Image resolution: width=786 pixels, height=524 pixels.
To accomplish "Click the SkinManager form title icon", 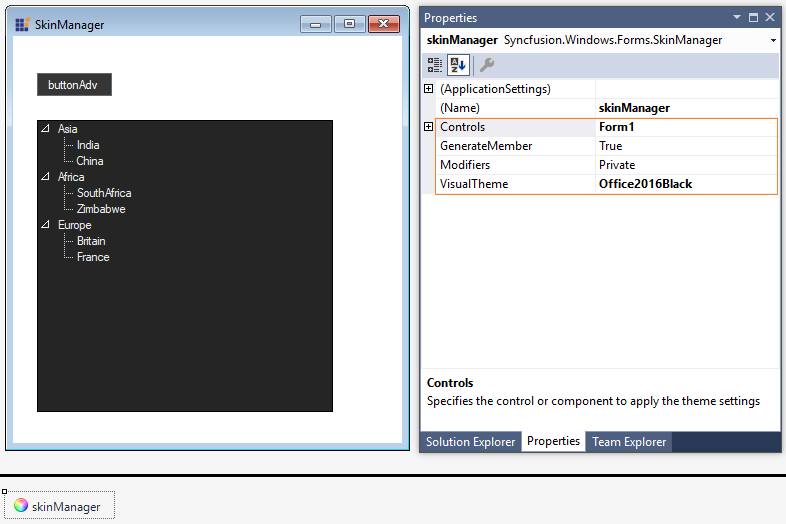I will tap(22, 25).
